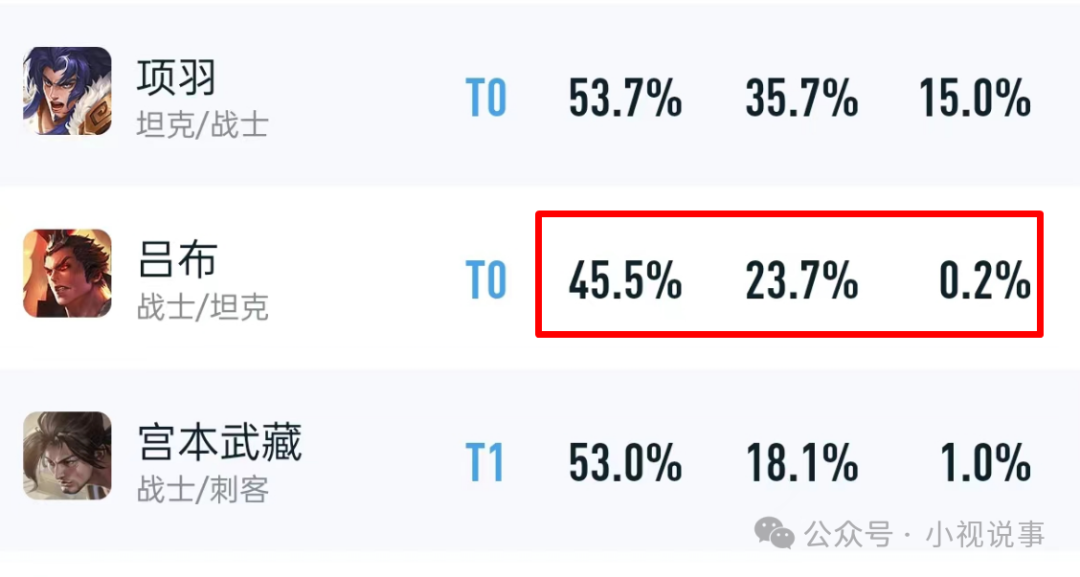Tap the 吕布 hero portrait
Image resolution: width=1080 pixels, height=577 pixels.
click(x=67, y=273)
